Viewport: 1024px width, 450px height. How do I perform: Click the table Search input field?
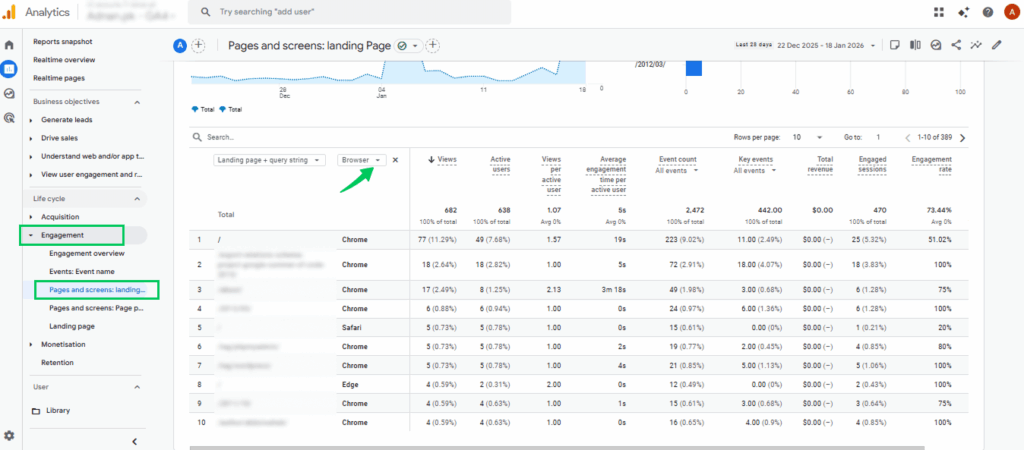click(300, 137)
